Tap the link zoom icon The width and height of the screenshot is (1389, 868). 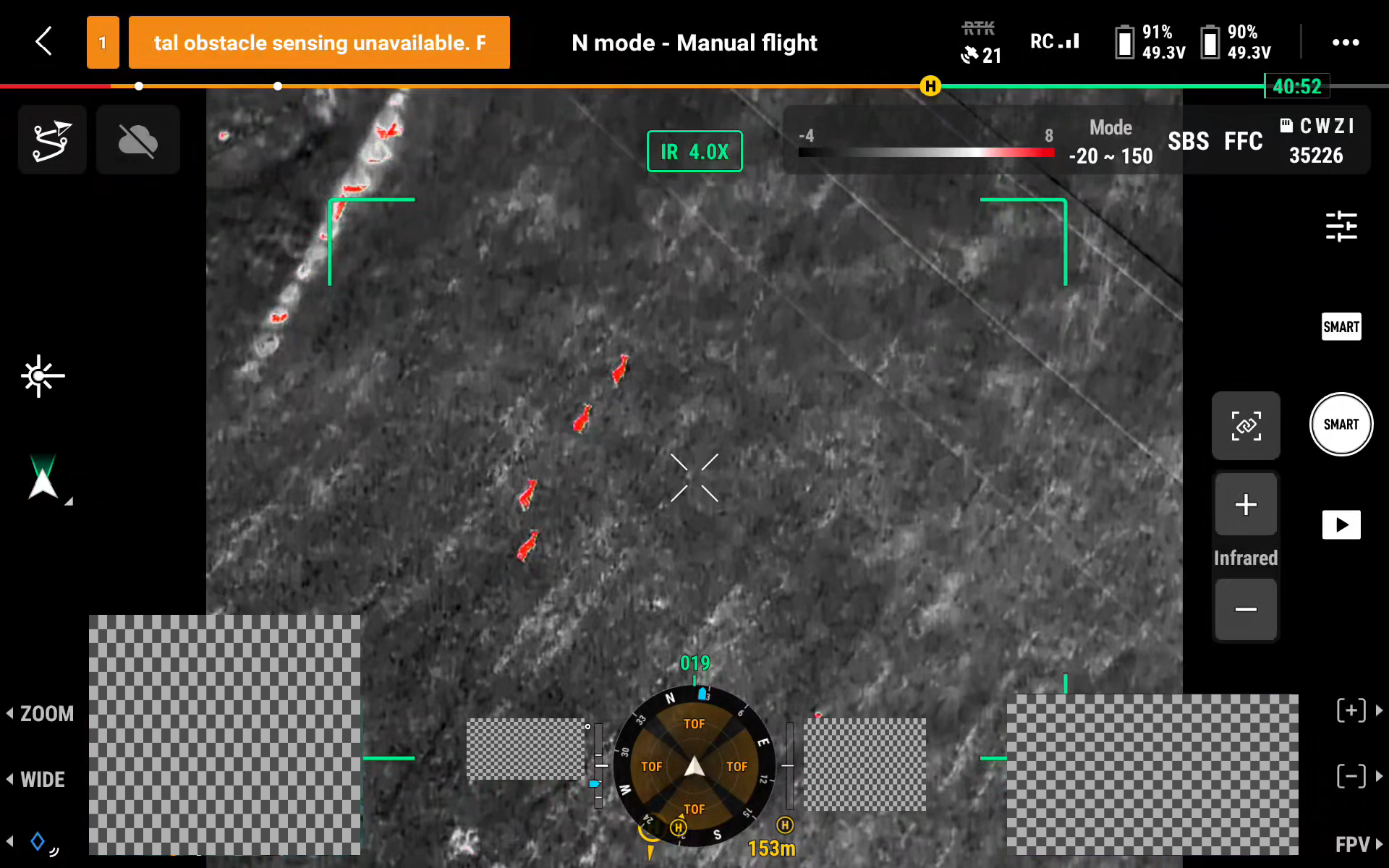pos(1246,426)
